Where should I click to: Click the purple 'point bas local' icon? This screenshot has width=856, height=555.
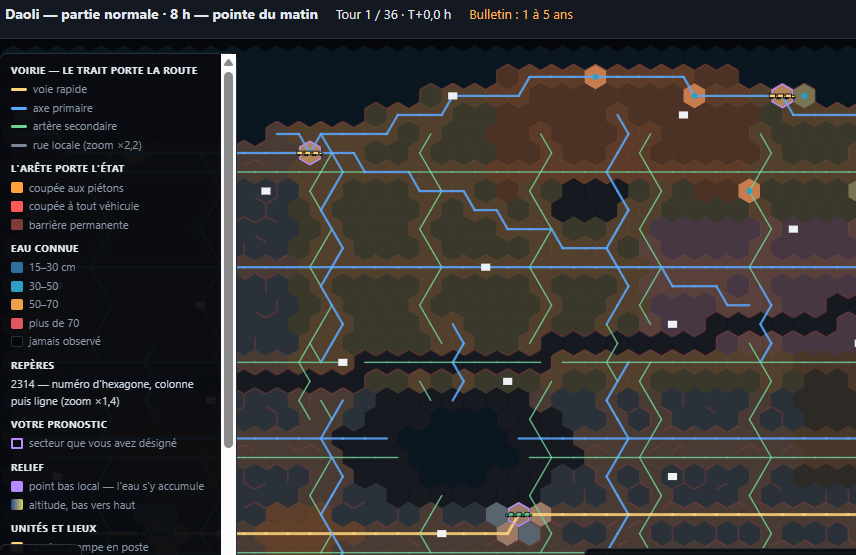click(x=17, y=486)
